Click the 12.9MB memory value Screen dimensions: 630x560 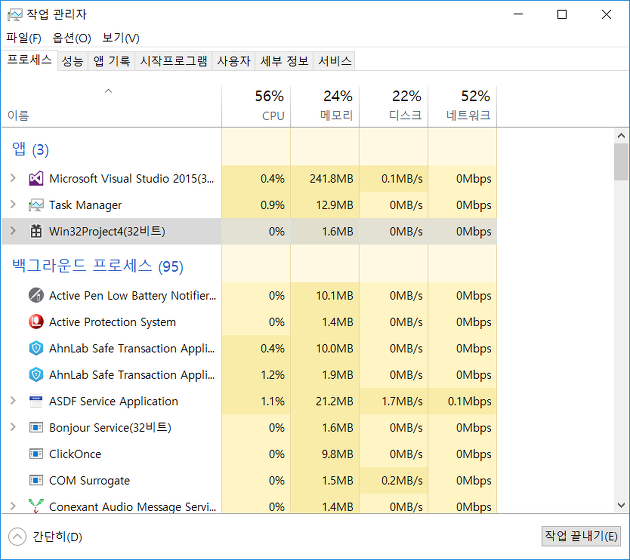click(x=335, y=205)
